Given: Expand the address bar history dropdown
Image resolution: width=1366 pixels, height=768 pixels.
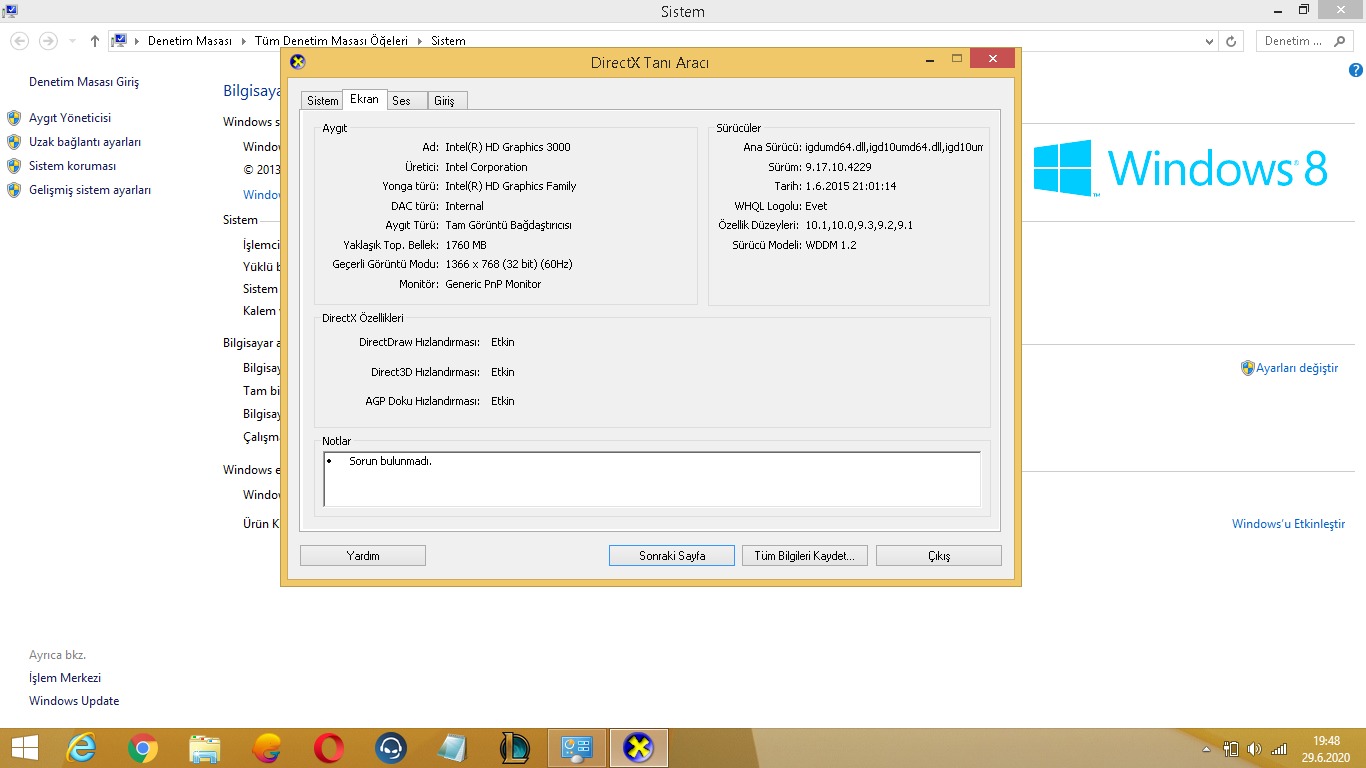Looking at the screenshot, I should (x=1209, y=41).
